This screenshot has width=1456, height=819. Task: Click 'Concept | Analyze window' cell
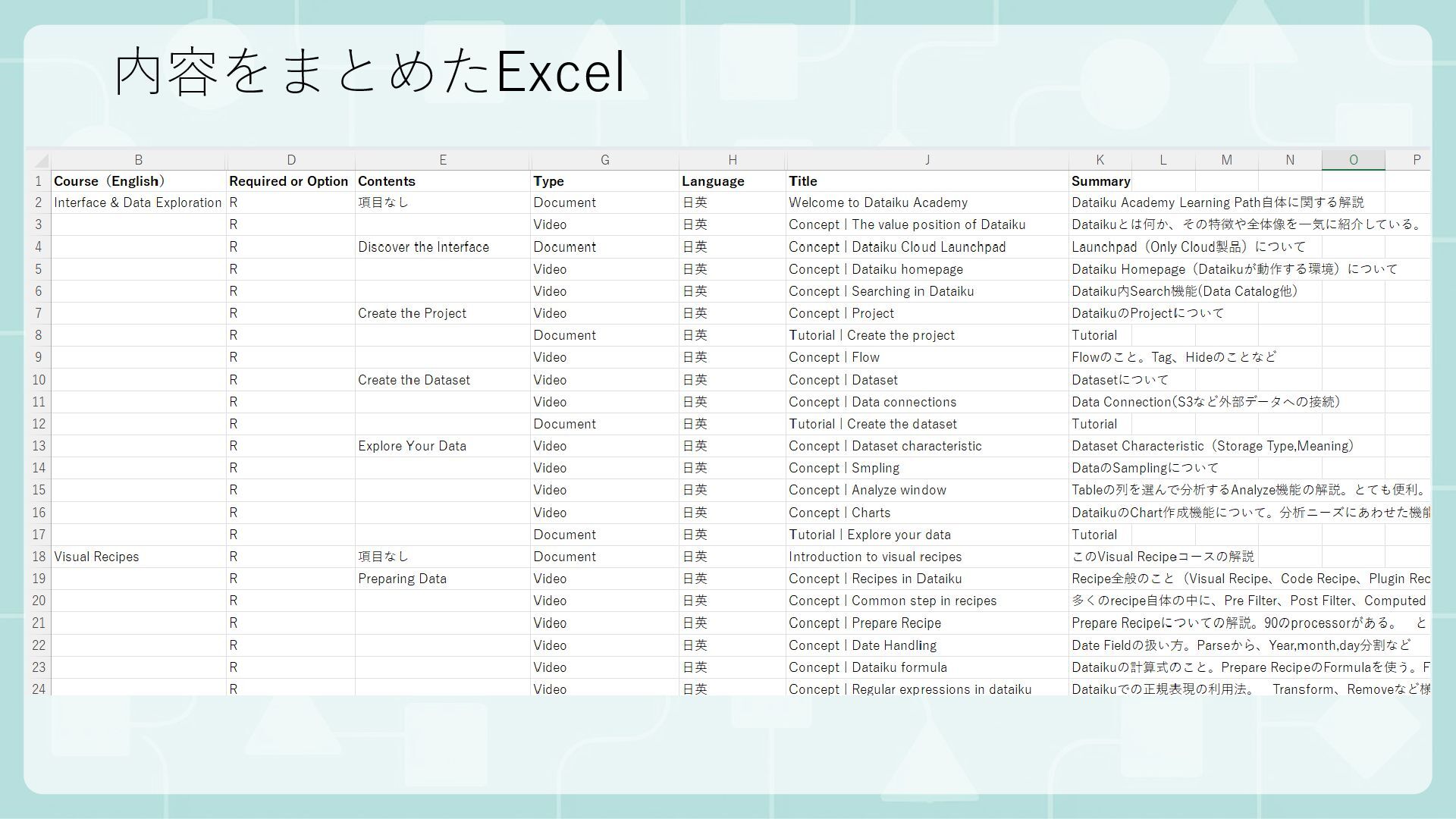click(927, 490)
